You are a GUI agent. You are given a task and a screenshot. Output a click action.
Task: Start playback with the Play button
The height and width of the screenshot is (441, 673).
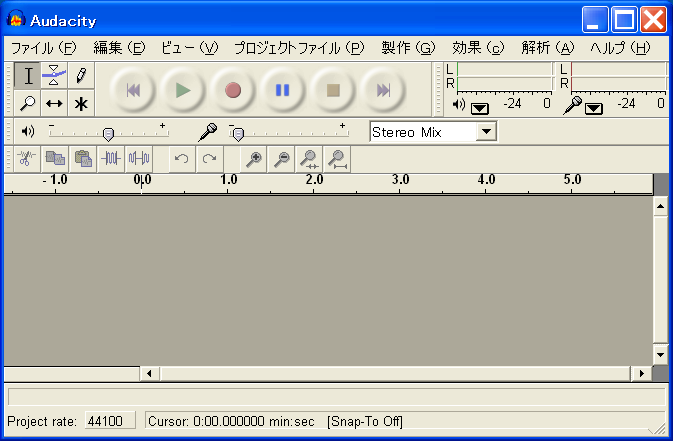tap(183, 90)
